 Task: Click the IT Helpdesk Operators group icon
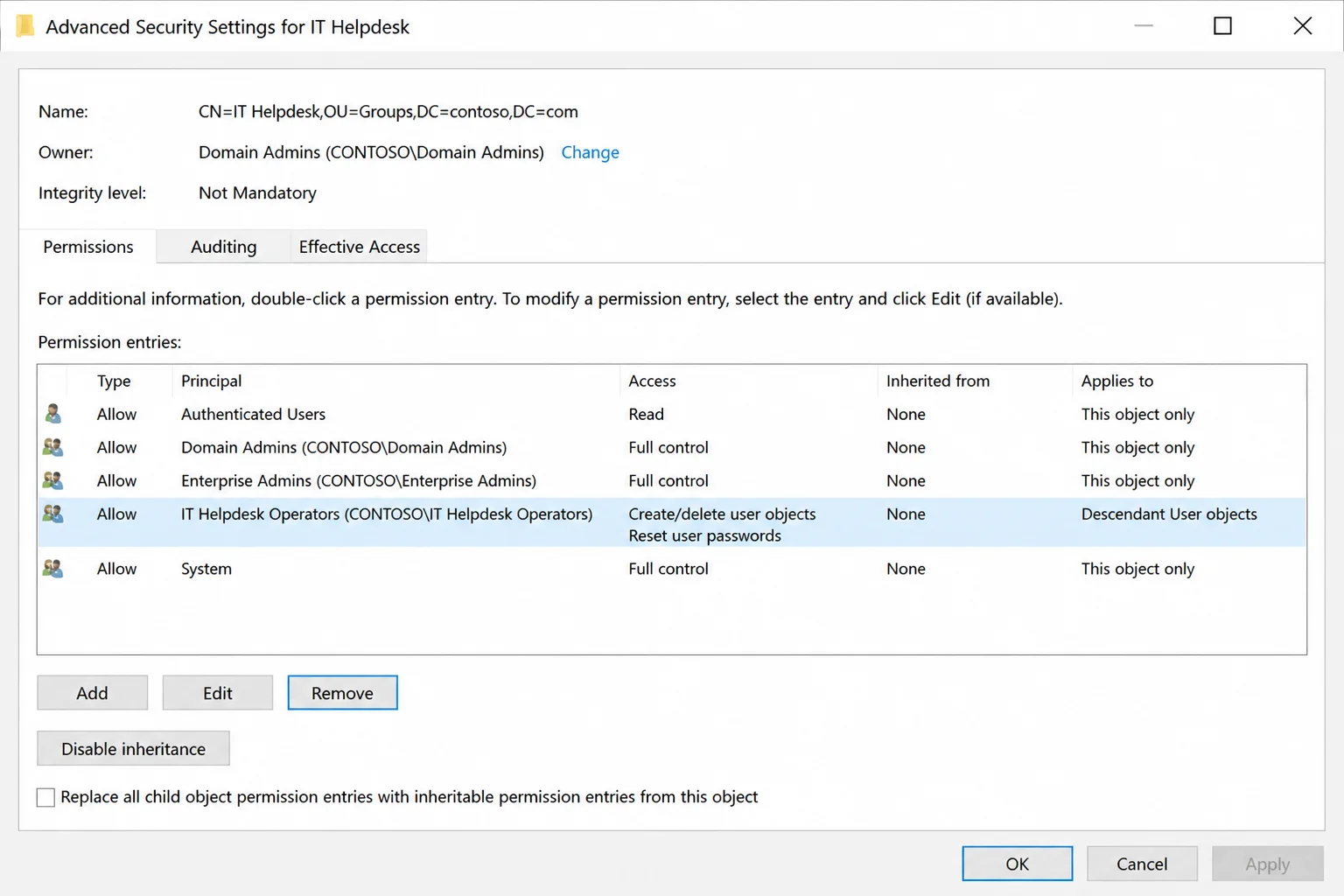click(x=52, y=514)
